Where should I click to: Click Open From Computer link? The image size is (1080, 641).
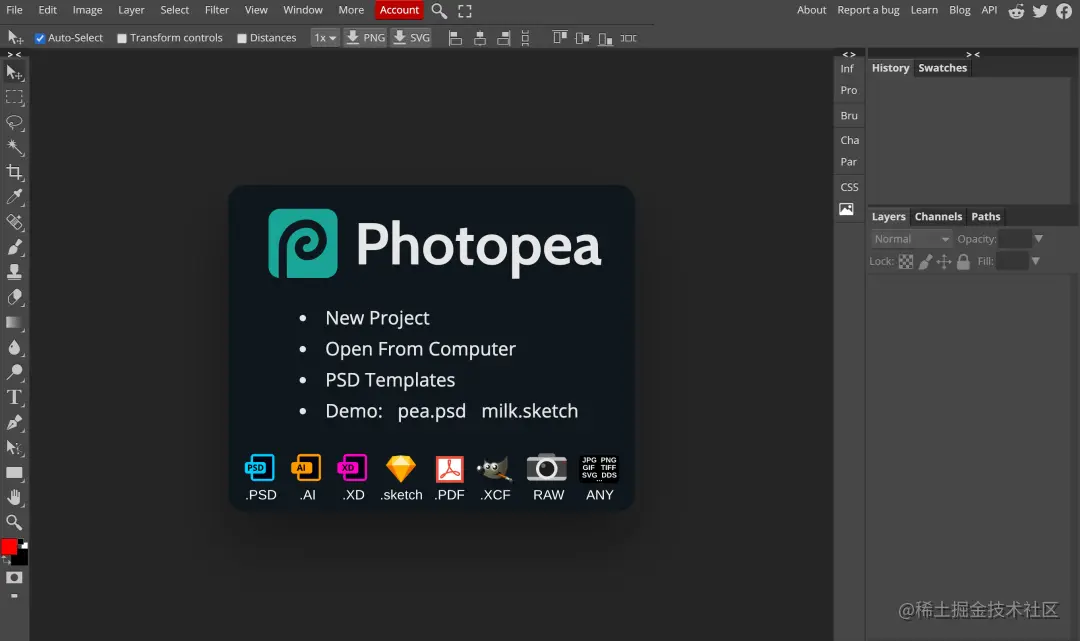[x=420, y=349]
